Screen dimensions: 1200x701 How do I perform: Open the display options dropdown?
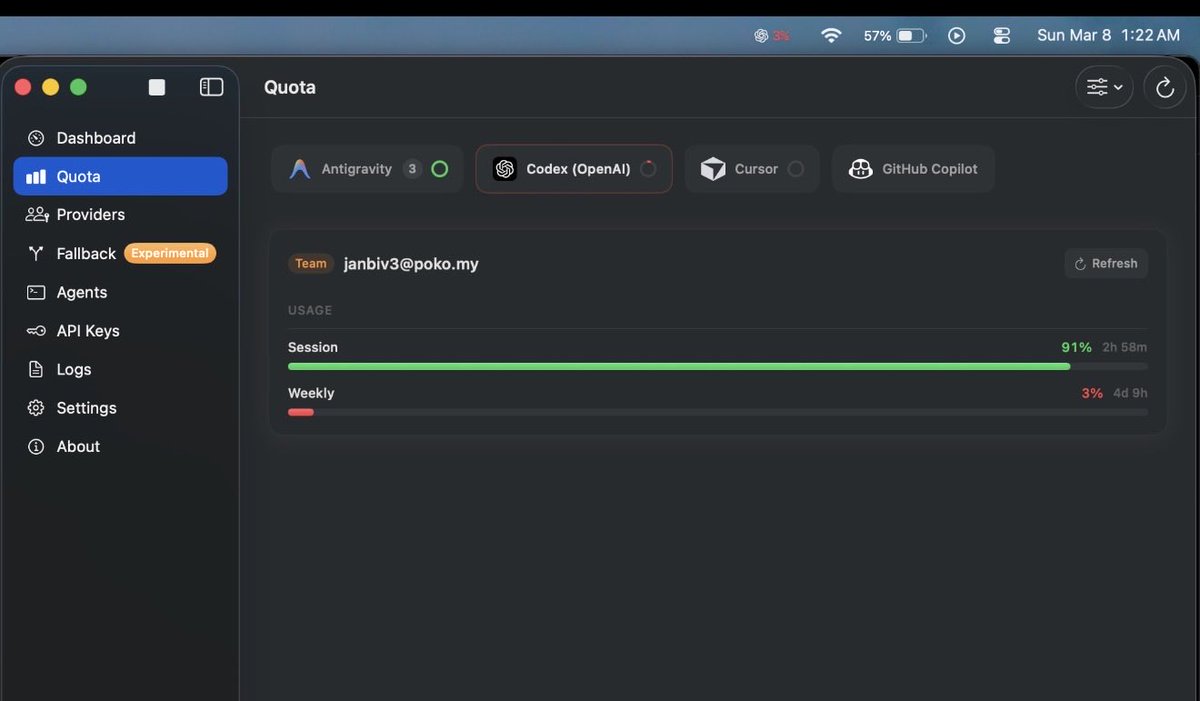[1104, 87]
